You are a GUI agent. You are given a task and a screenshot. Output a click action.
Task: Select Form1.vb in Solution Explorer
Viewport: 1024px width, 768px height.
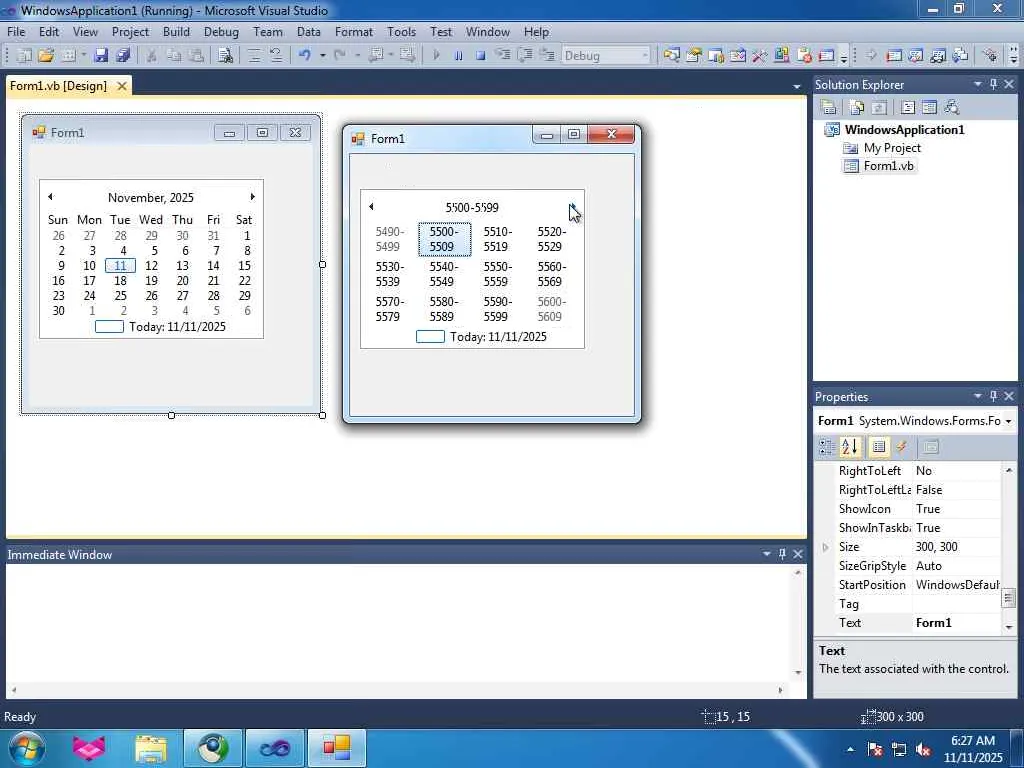coord(888,166)
